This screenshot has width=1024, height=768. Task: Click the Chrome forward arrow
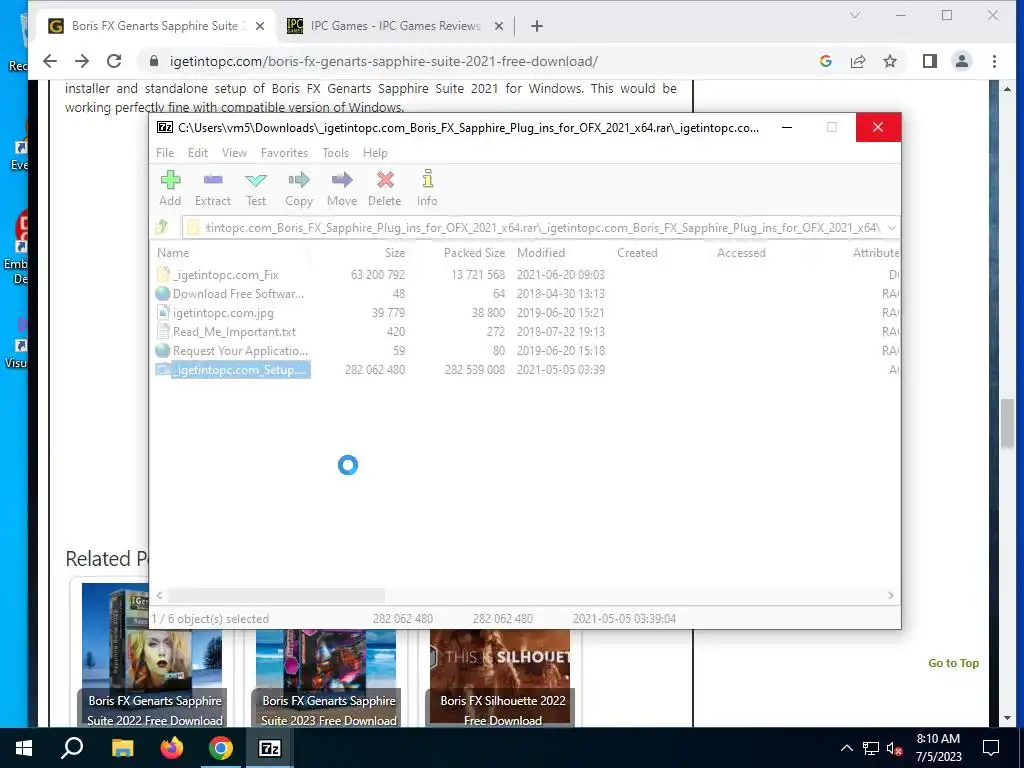click(82, 61)
